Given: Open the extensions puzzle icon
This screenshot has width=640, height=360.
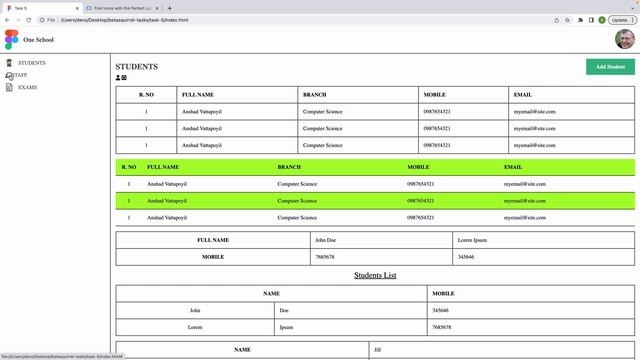Looking at the screenshot, I should point(580,20).
